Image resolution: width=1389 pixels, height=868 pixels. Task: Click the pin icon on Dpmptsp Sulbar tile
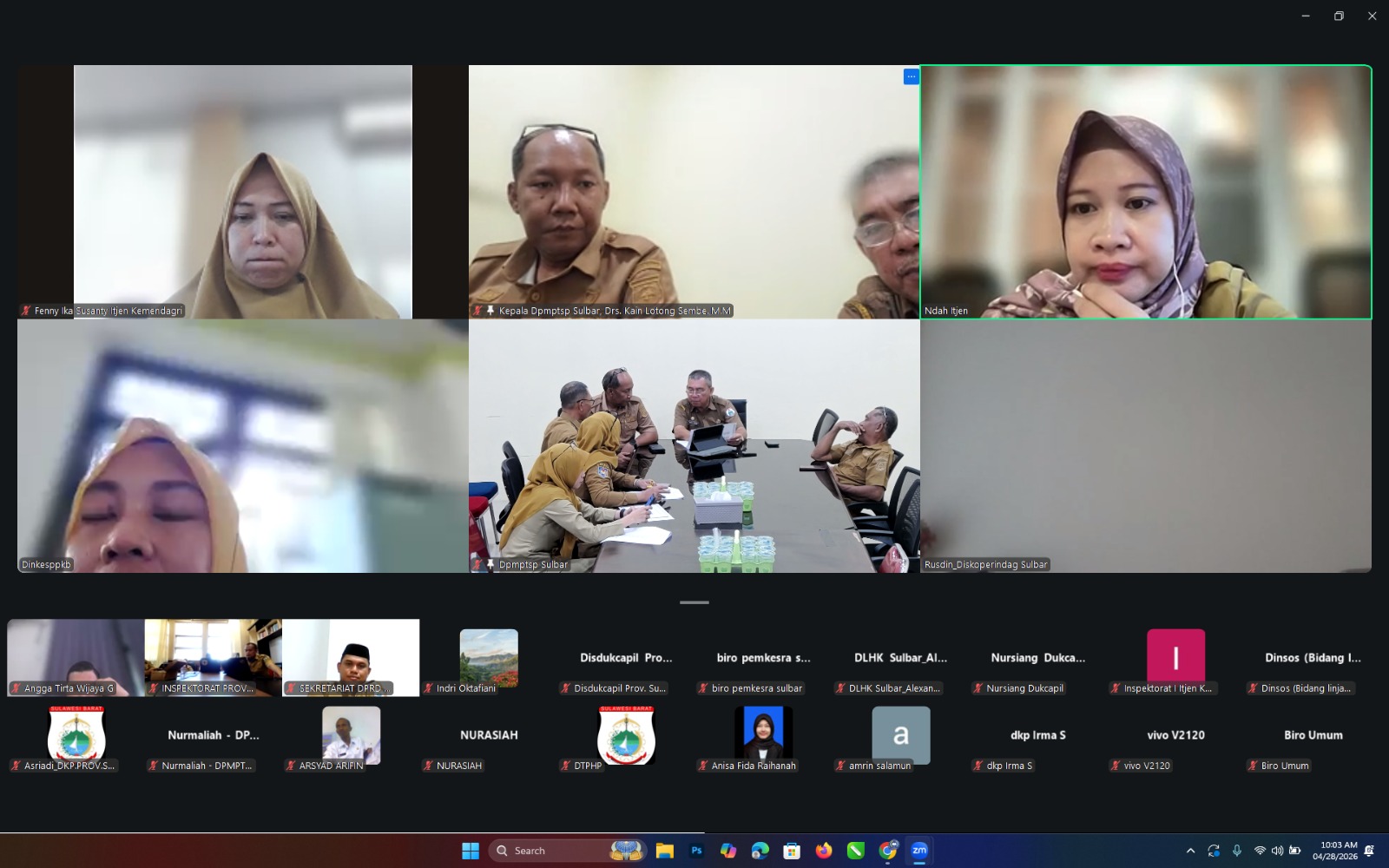point(490,565)
